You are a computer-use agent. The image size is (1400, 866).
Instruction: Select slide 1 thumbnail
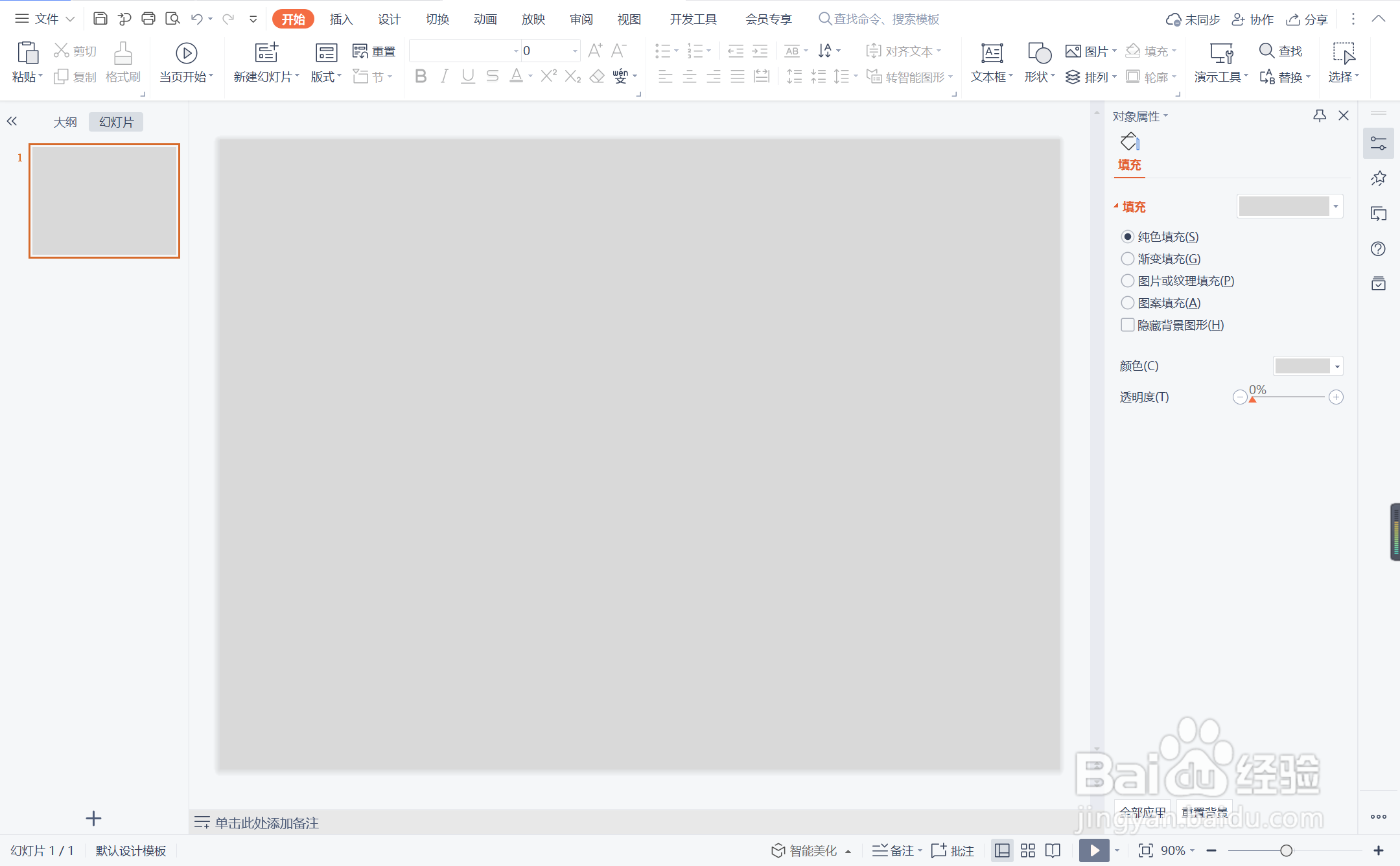click(x=104, y=201)
